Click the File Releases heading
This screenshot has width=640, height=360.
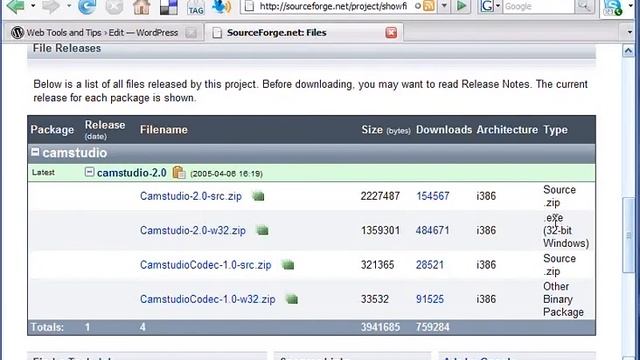click(67, 48)
